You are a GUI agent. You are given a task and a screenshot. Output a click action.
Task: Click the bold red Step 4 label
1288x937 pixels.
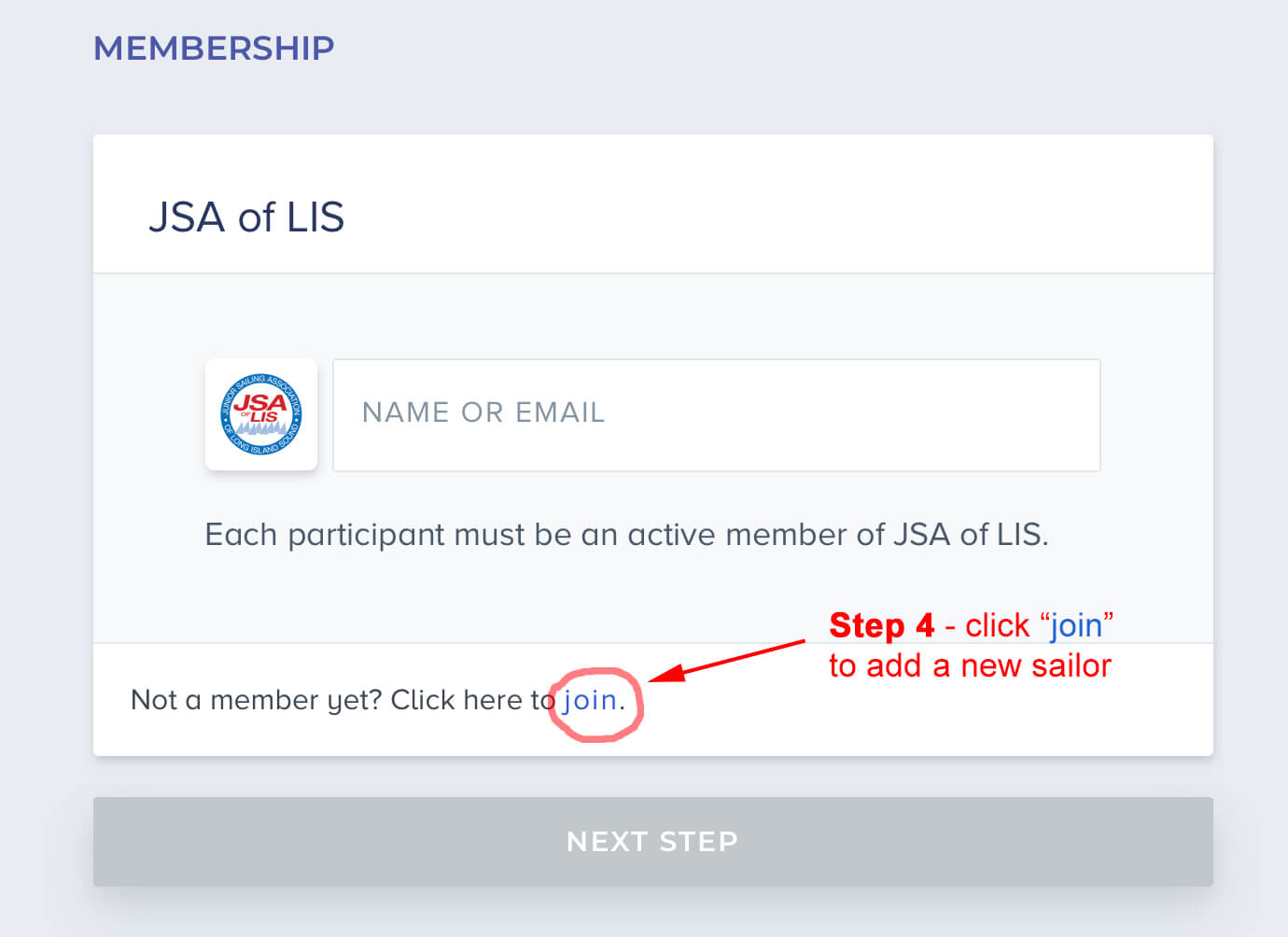[881, 625]
